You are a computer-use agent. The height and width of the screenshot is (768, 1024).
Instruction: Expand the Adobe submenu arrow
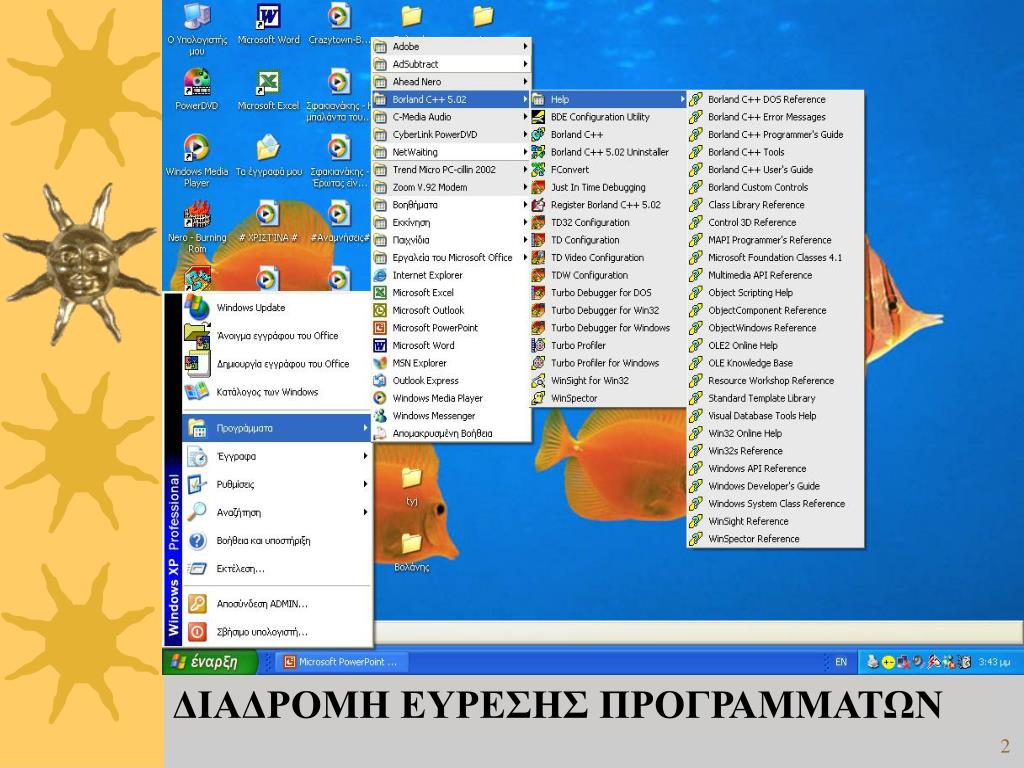[x=525, y=46]
